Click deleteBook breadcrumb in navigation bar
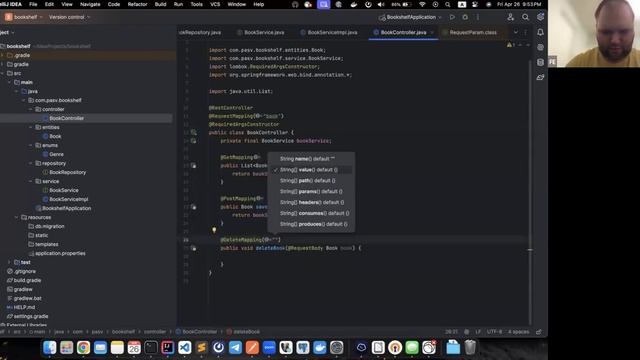 tap(243, 332)
